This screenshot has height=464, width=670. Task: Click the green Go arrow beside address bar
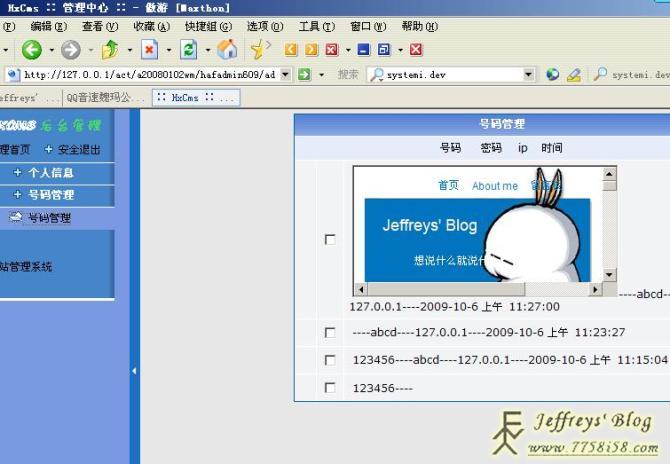304,74
